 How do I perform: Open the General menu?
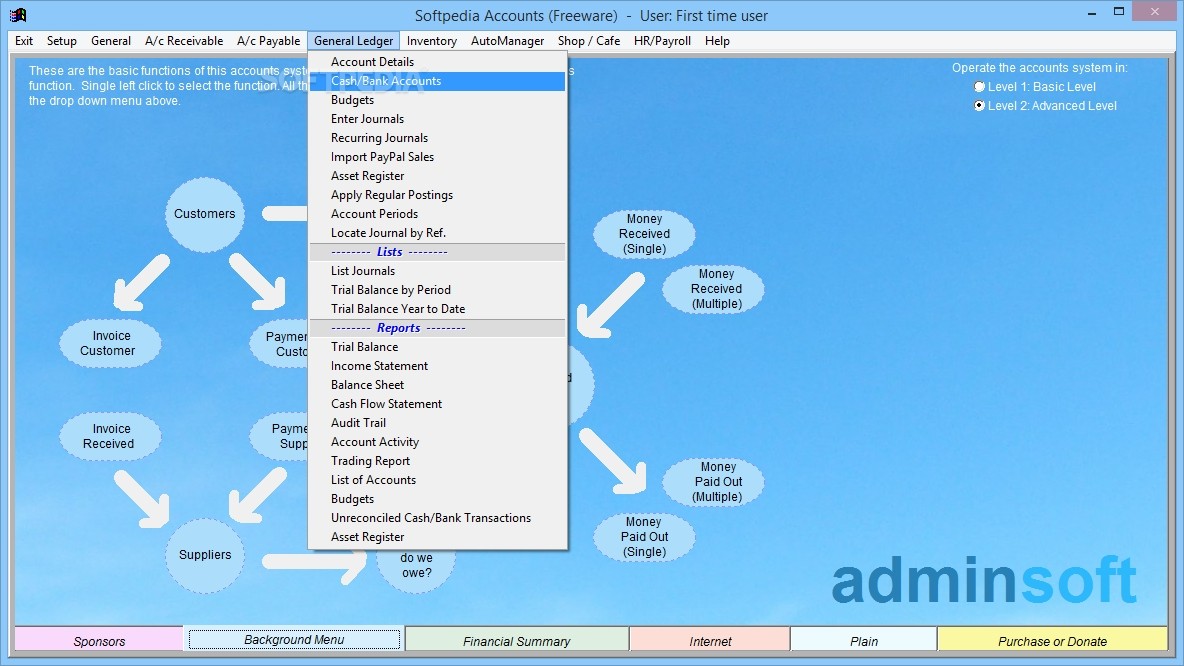111,41
